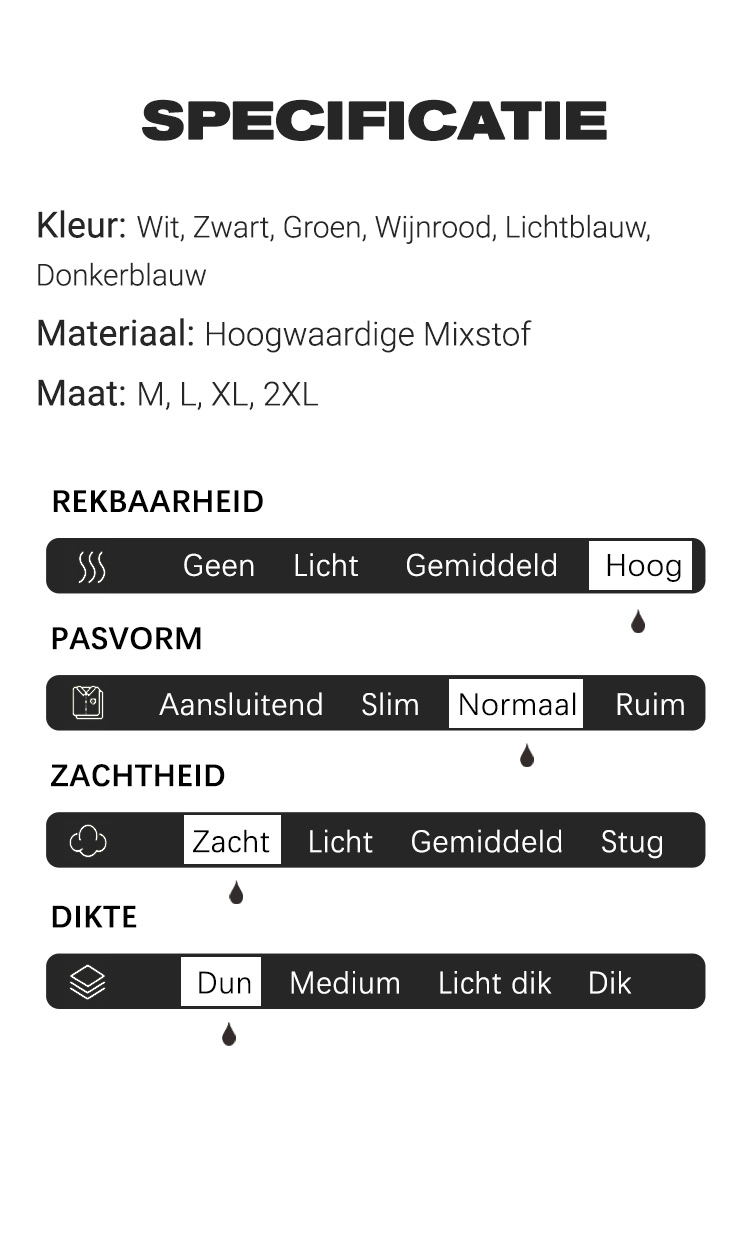Screen dimensions: 750x1249
Task: Select Medium in the Dikte scale
Action: (x=345, y=983)
